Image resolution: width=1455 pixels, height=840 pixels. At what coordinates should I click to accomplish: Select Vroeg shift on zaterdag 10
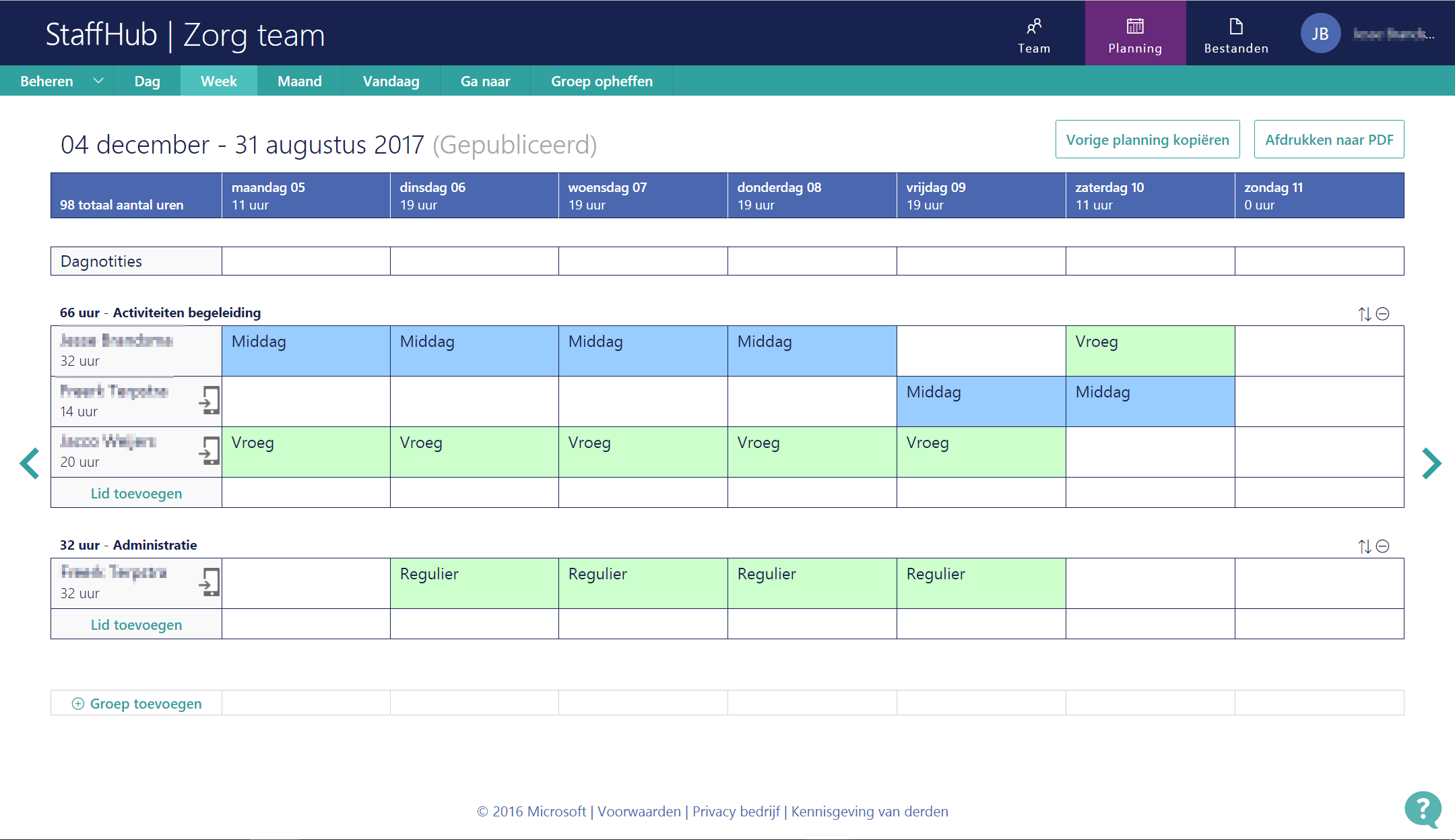(x=1151, y=351)
